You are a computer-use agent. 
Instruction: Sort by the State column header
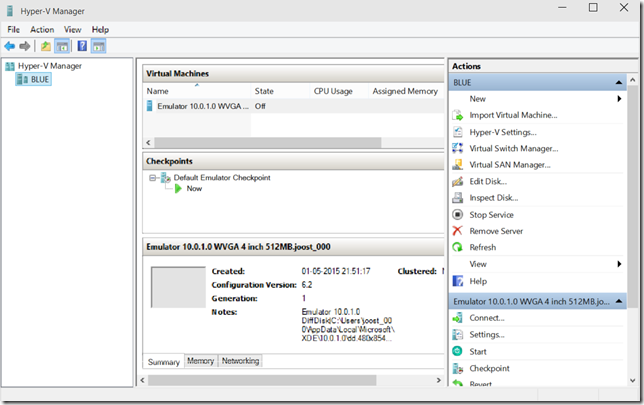280,91
